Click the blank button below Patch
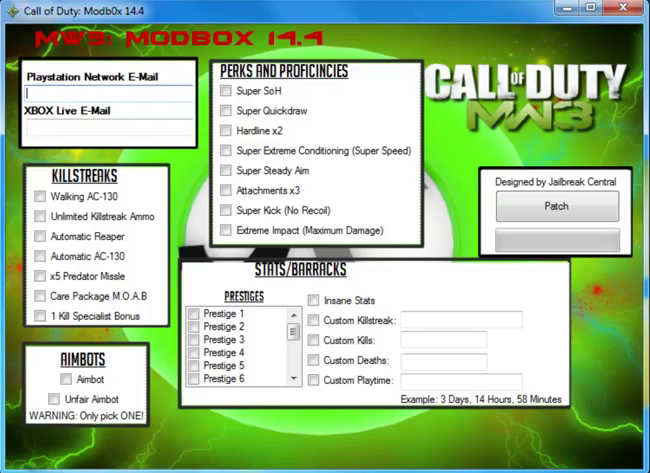650x473 pixels. (557, 240)
